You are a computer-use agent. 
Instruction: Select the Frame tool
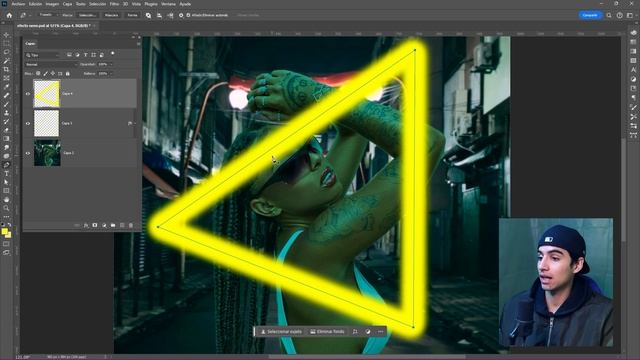pyautogui.click(x=6, y=78)
